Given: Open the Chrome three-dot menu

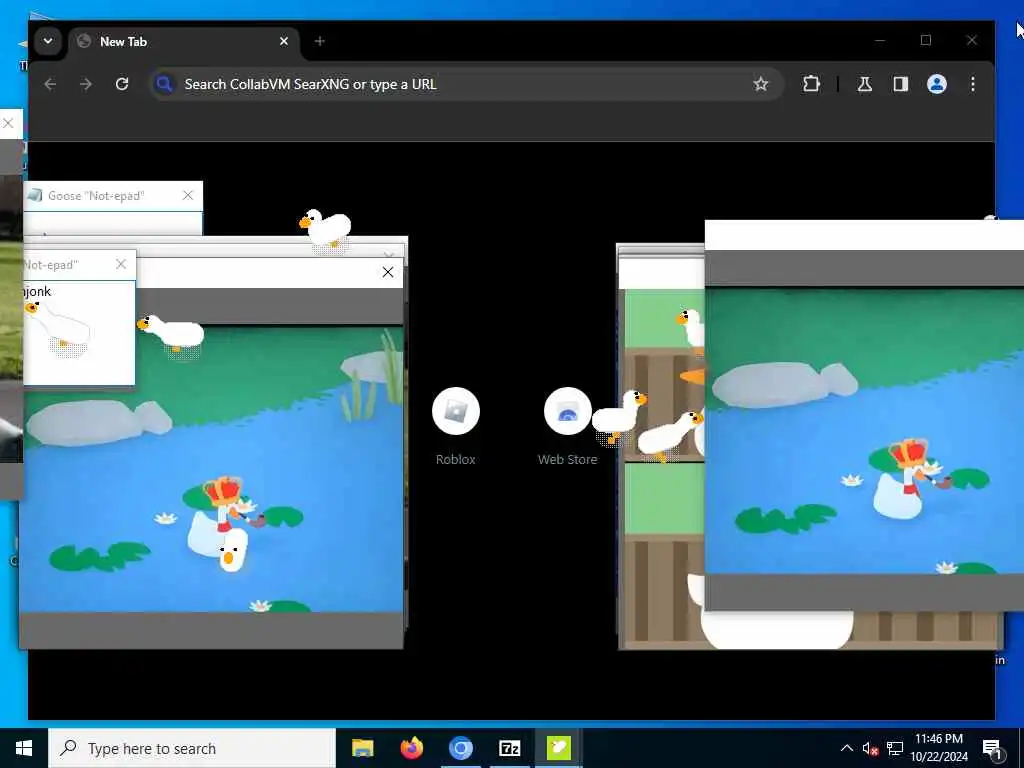Looking at the screenshot, I should 973,84.
